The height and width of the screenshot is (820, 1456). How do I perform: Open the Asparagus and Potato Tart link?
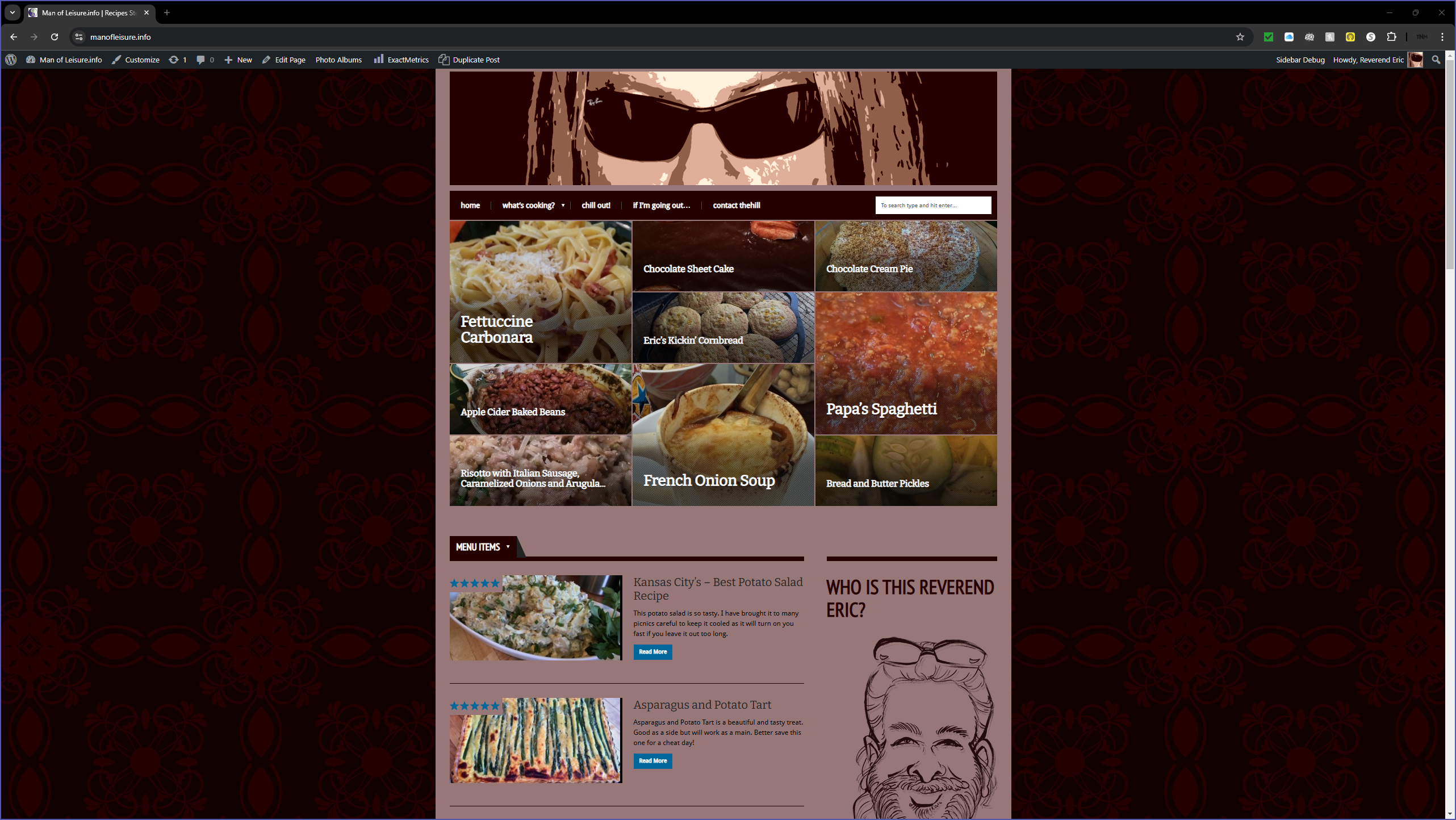pos(702,705)
